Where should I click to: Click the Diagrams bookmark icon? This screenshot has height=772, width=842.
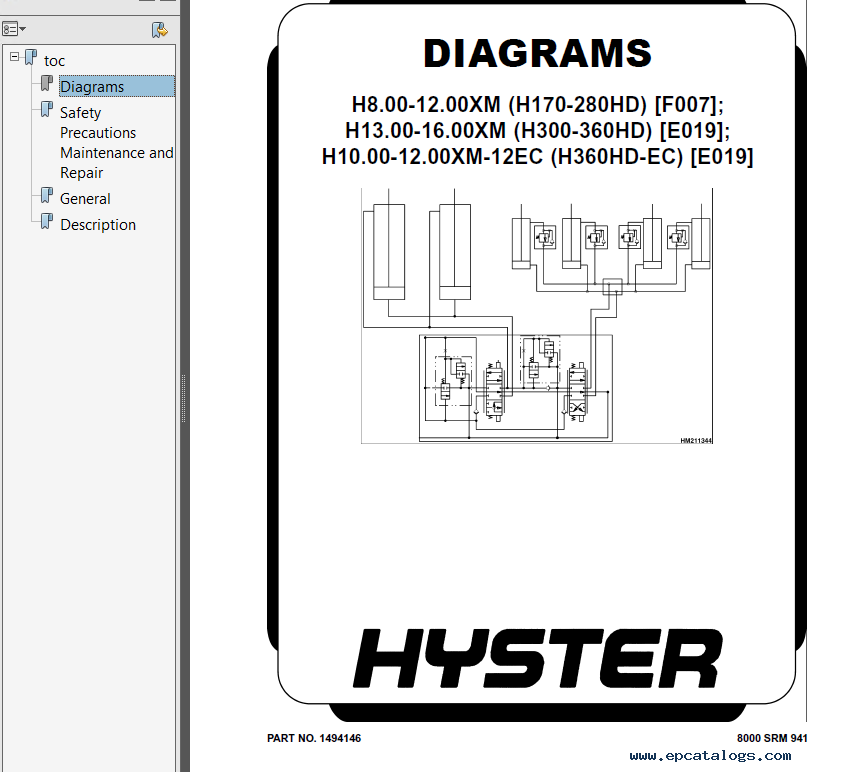(47, 83)
